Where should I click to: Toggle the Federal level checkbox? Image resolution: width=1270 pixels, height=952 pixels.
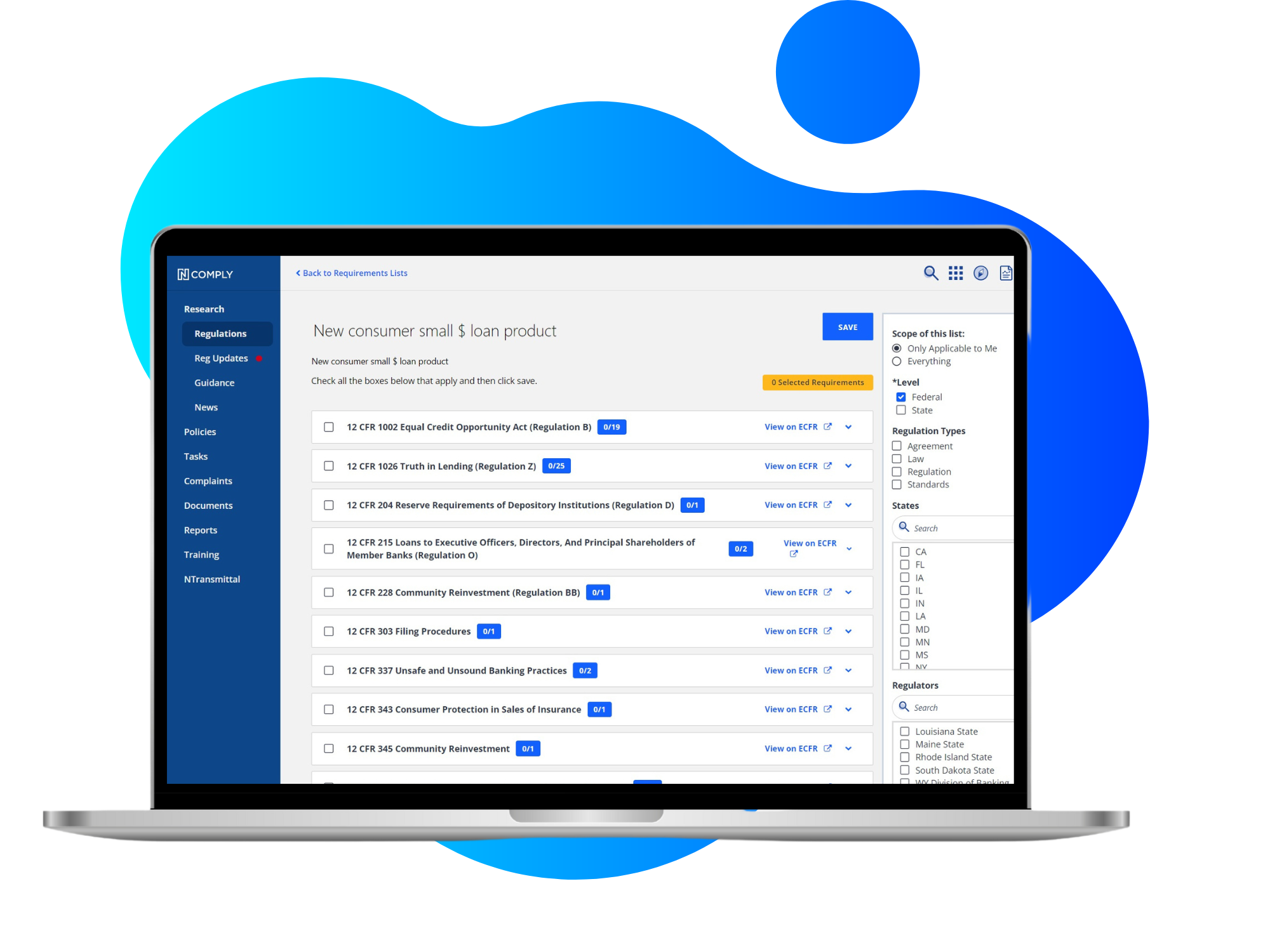[901, 395]
